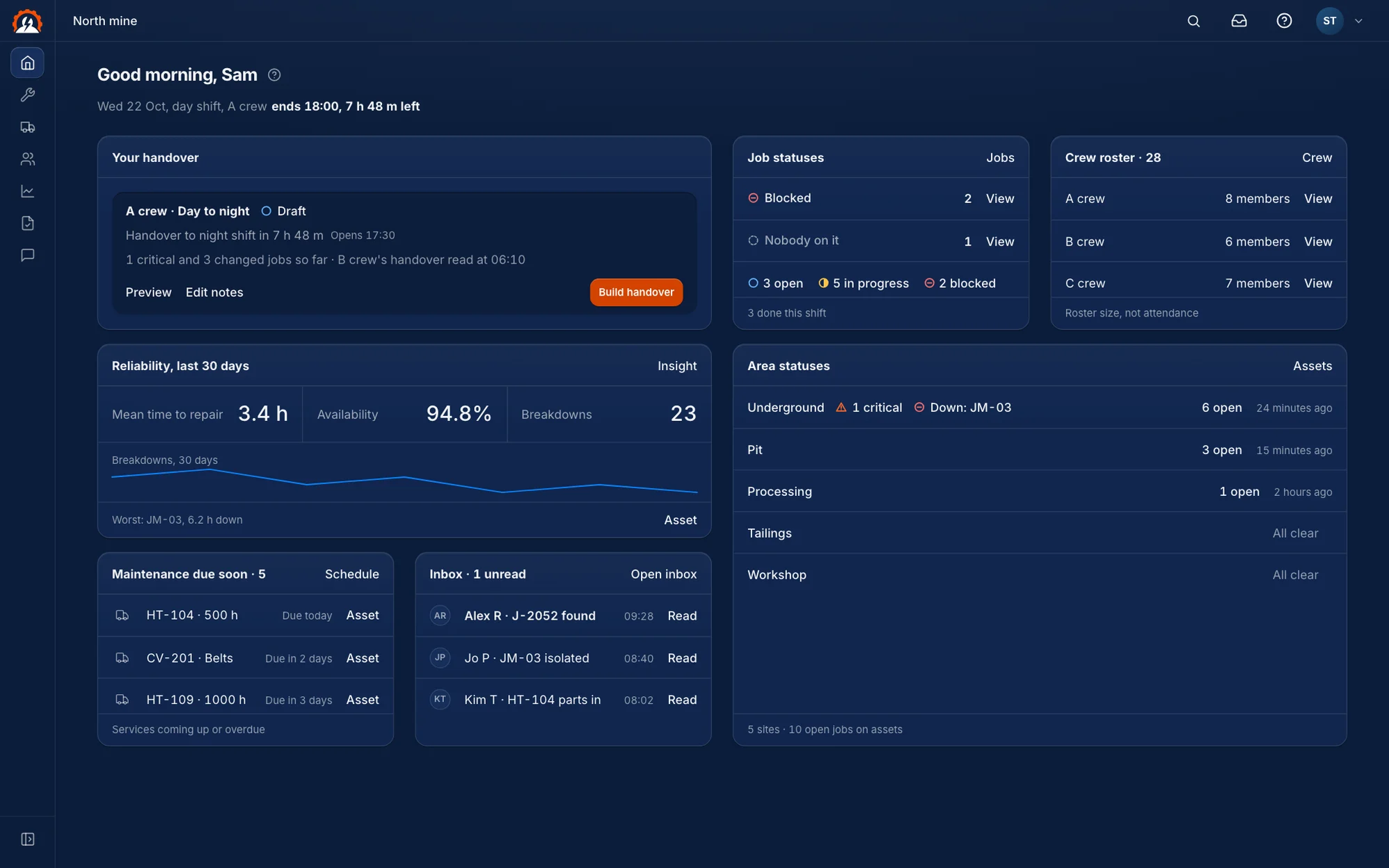Open the ST user avatar menu
The height and width of the screenshot is (868, 1389).
click(x=1329, y=21)
